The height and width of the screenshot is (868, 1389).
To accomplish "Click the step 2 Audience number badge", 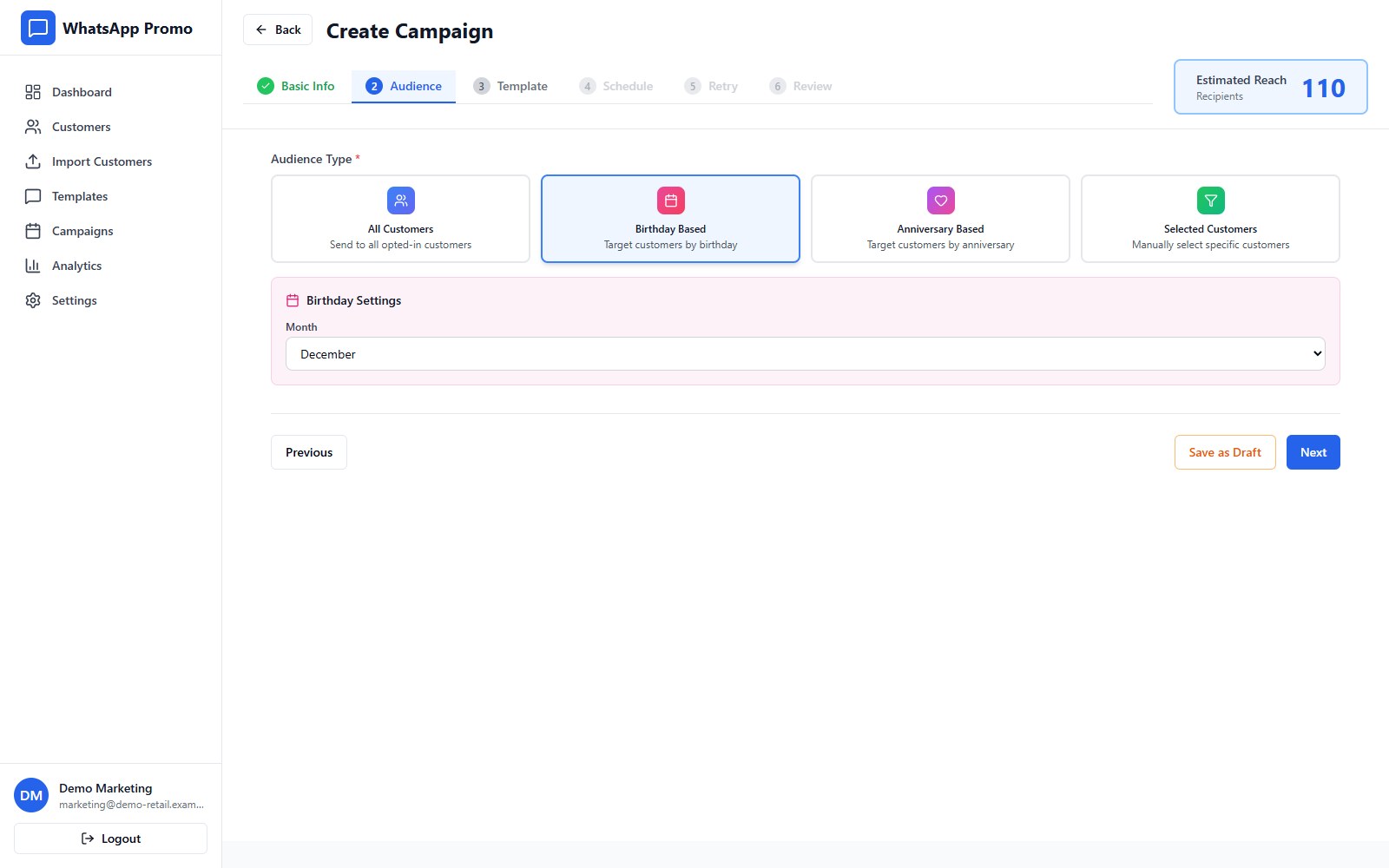I will point(374,86).
